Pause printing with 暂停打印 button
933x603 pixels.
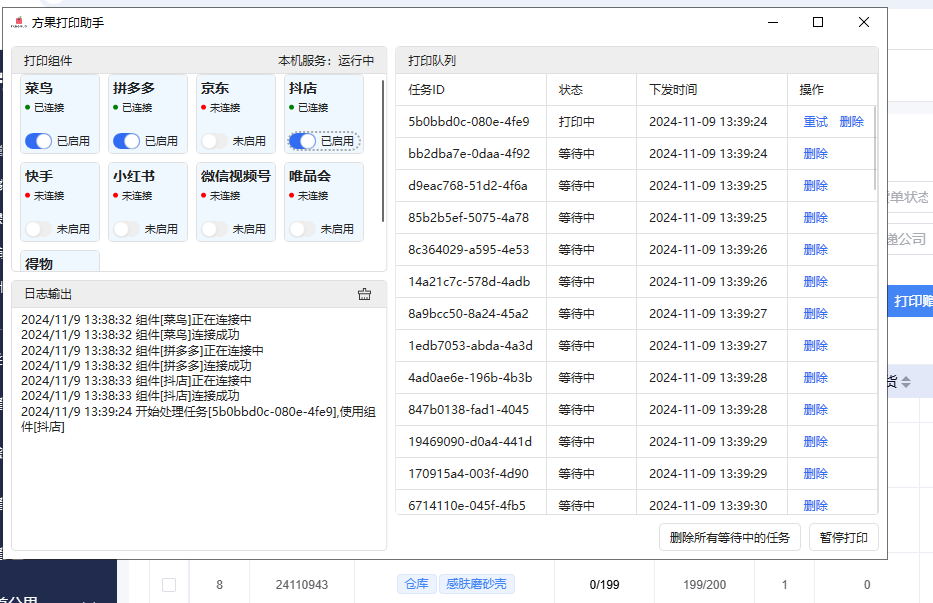pos(844,538)
